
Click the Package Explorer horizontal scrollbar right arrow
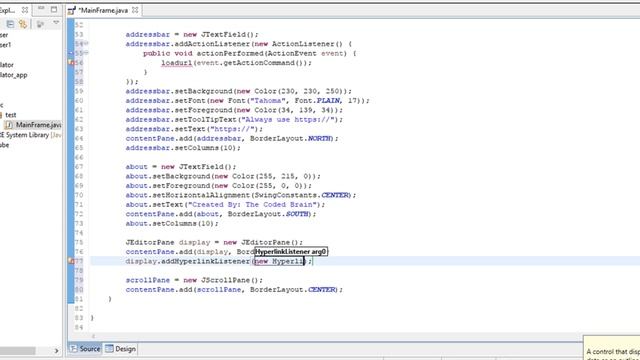pos(56,350)
